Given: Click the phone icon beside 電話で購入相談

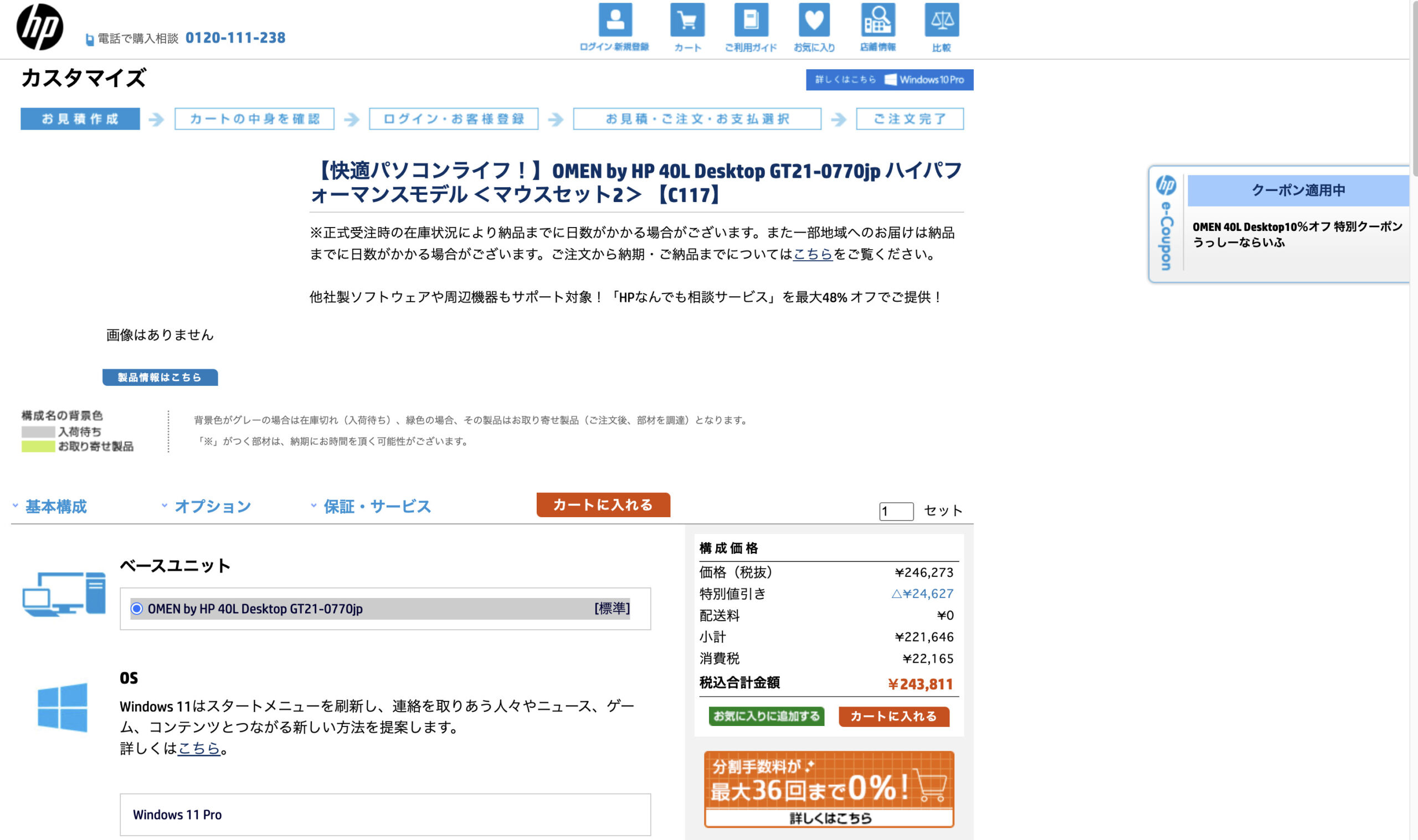Looking at the screenshot, I should (x=89, y=39).
